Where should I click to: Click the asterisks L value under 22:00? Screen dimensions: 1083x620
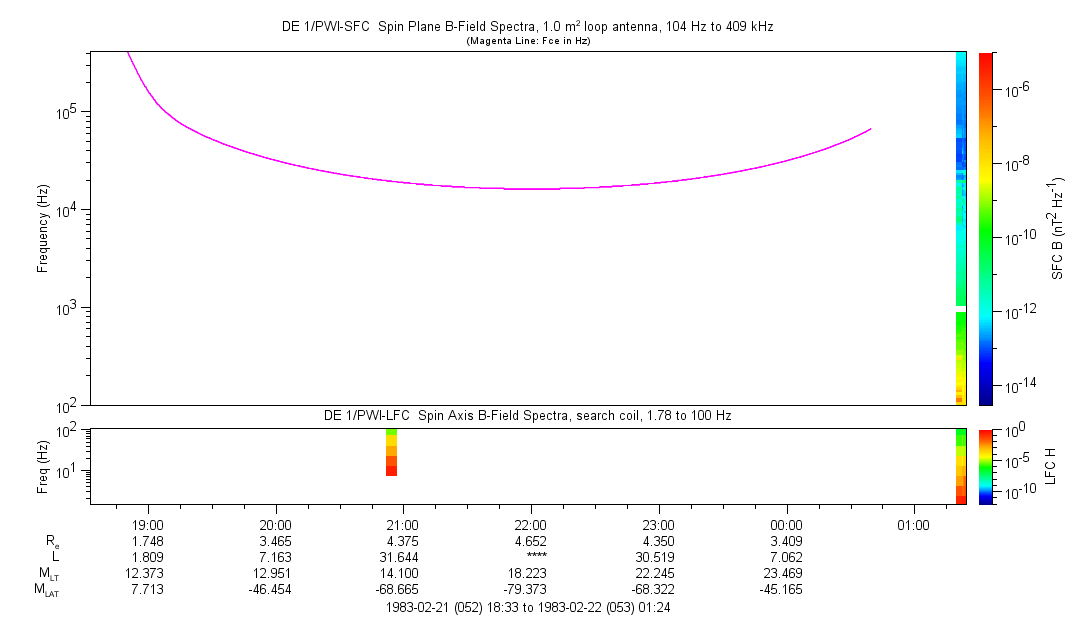[530, 556]
